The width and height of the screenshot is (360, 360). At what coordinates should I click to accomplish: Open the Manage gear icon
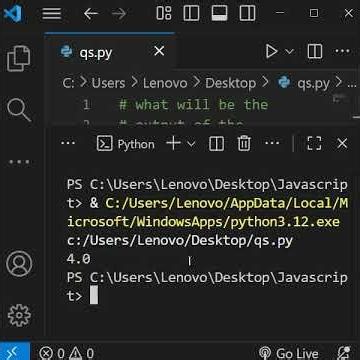19,315
